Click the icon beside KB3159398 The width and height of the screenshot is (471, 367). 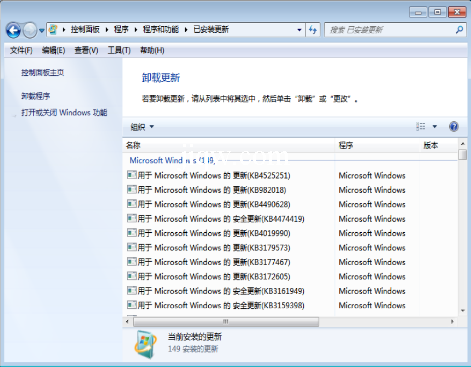tap(132, 305)
